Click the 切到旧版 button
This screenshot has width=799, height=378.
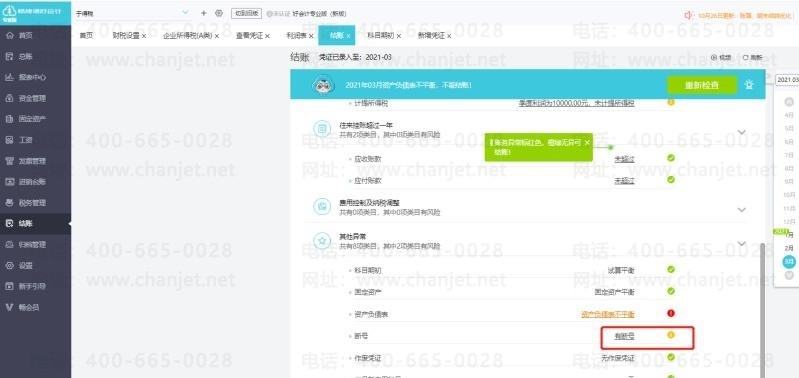[x=246, y=14]
